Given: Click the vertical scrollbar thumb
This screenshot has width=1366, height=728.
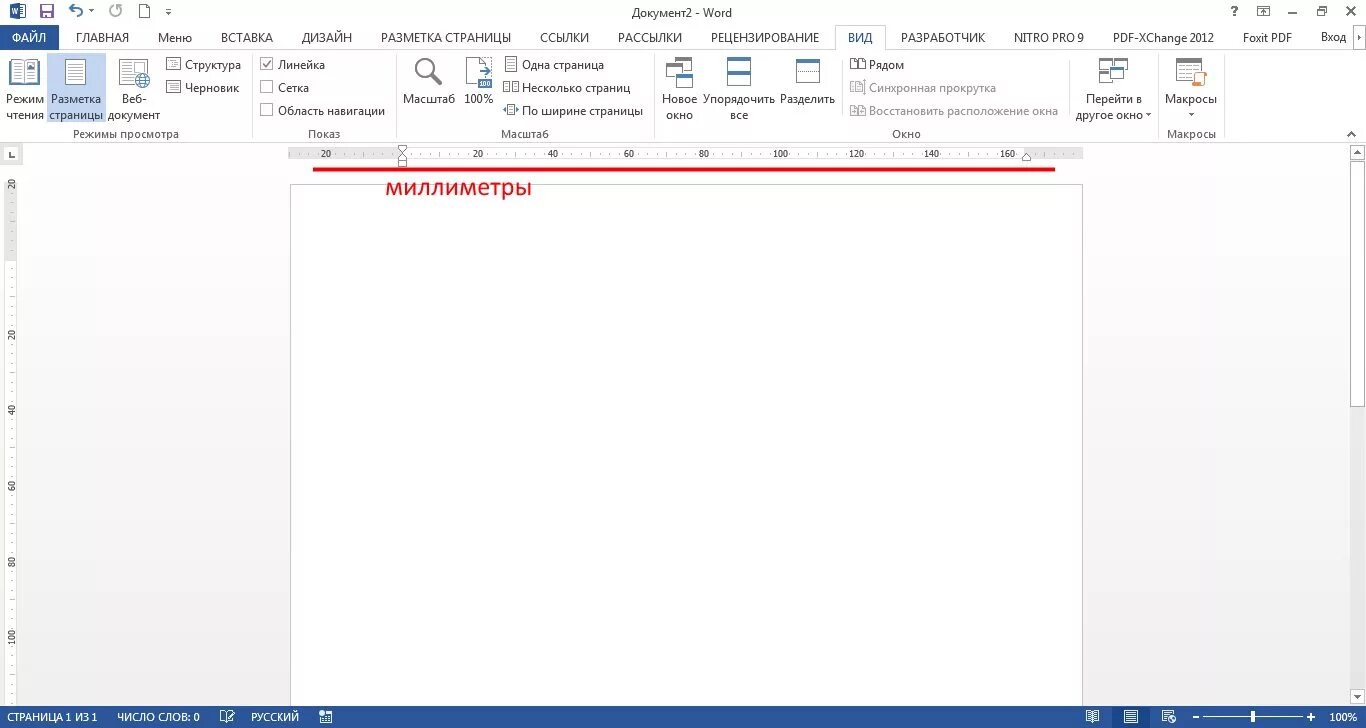Looking at the screenshot, I should 1357,284.
